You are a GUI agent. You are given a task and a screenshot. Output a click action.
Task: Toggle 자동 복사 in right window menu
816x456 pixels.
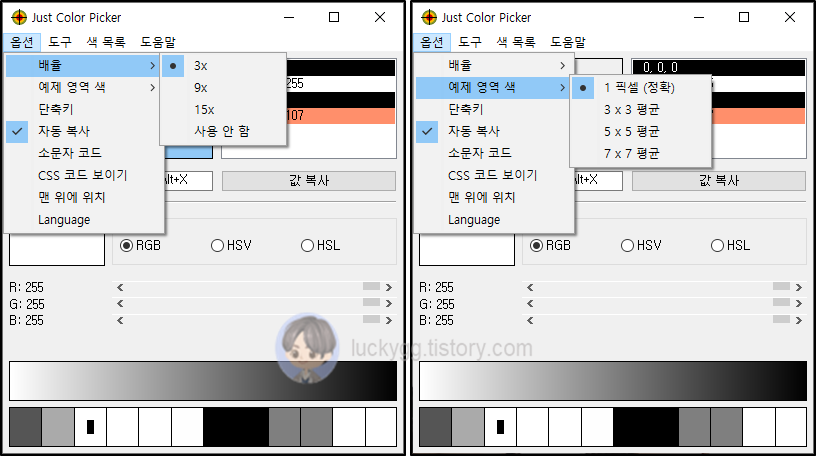pos(493,131)
